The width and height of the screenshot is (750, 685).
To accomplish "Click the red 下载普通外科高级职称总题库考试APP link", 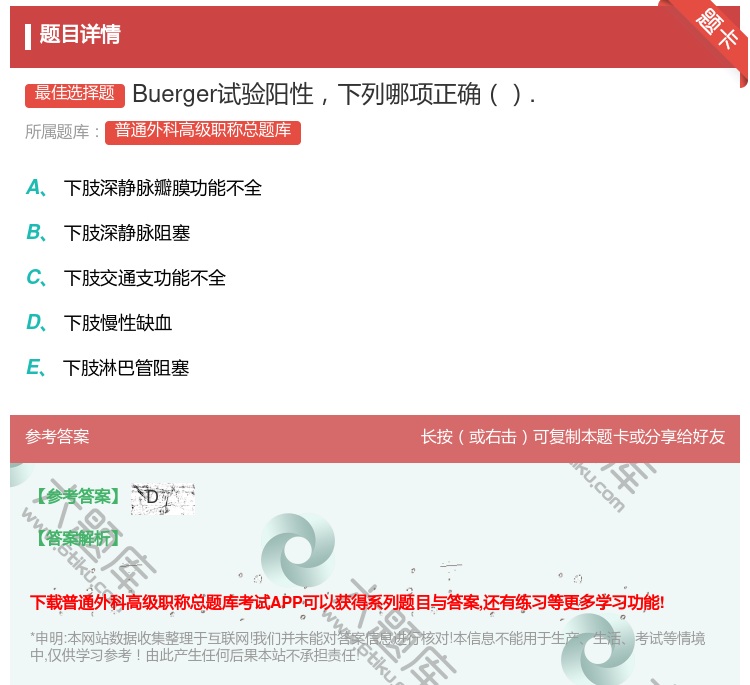I will point(347,602).
